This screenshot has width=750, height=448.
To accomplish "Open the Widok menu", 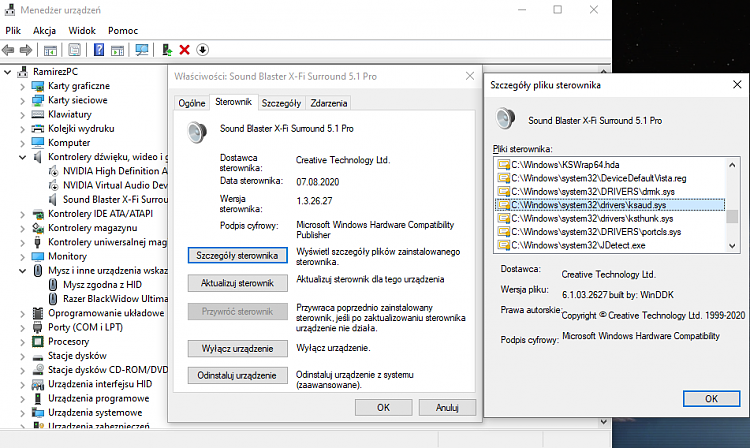I will [x=82, y=31].
